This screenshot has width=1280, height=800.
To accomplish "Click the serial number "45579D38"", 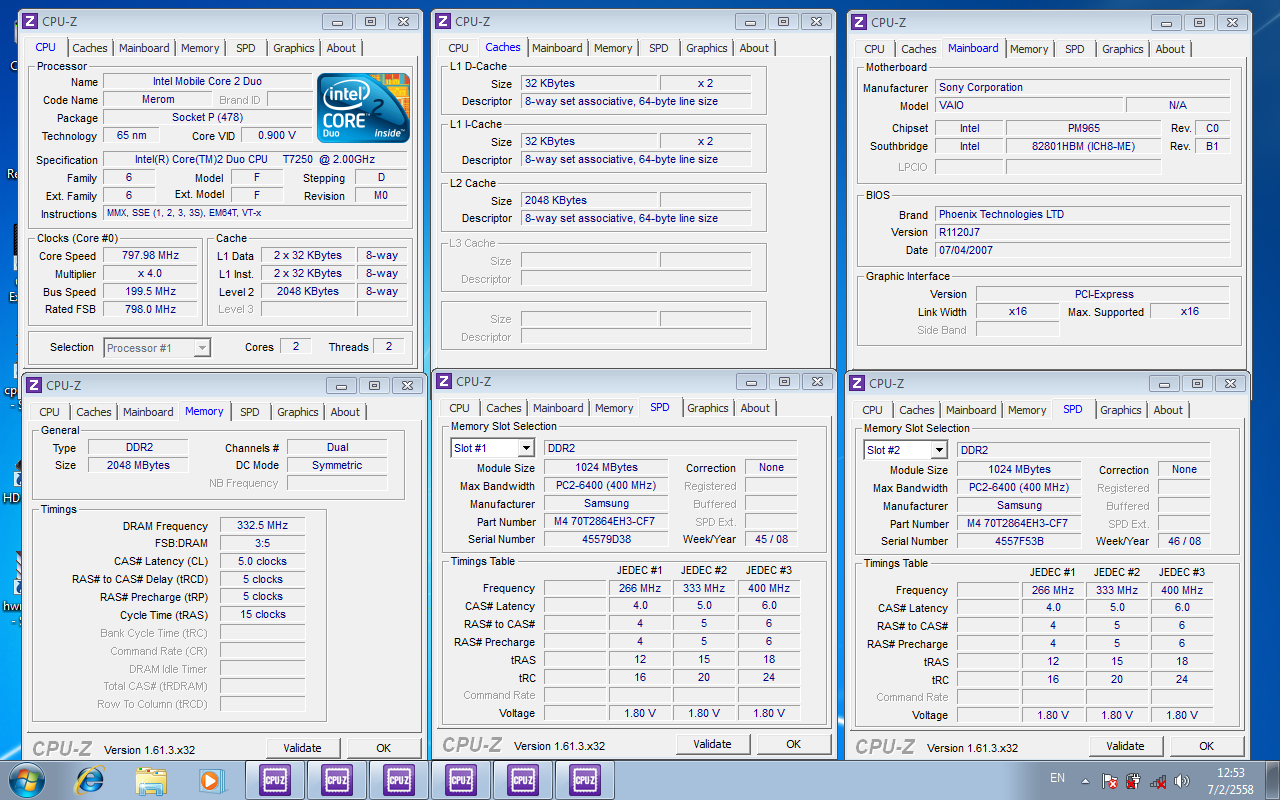I will (606, 539).
